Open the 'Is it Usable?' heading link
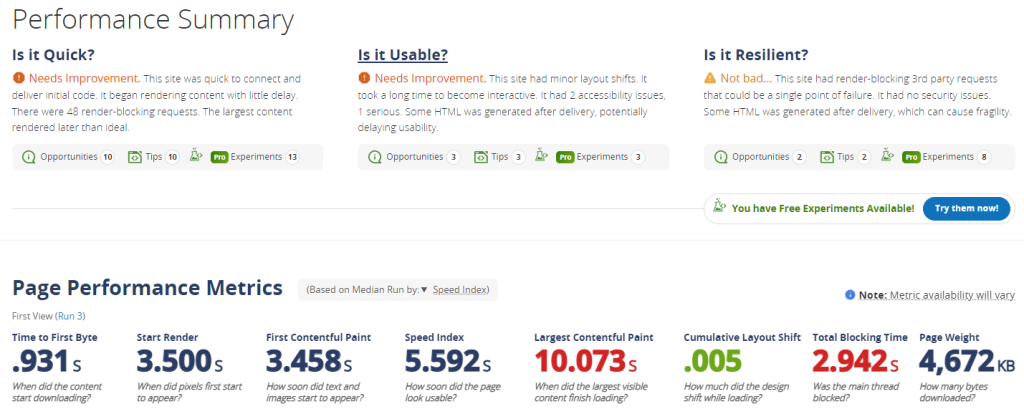Screen dimensions: 1024x409 click(402, 55)
